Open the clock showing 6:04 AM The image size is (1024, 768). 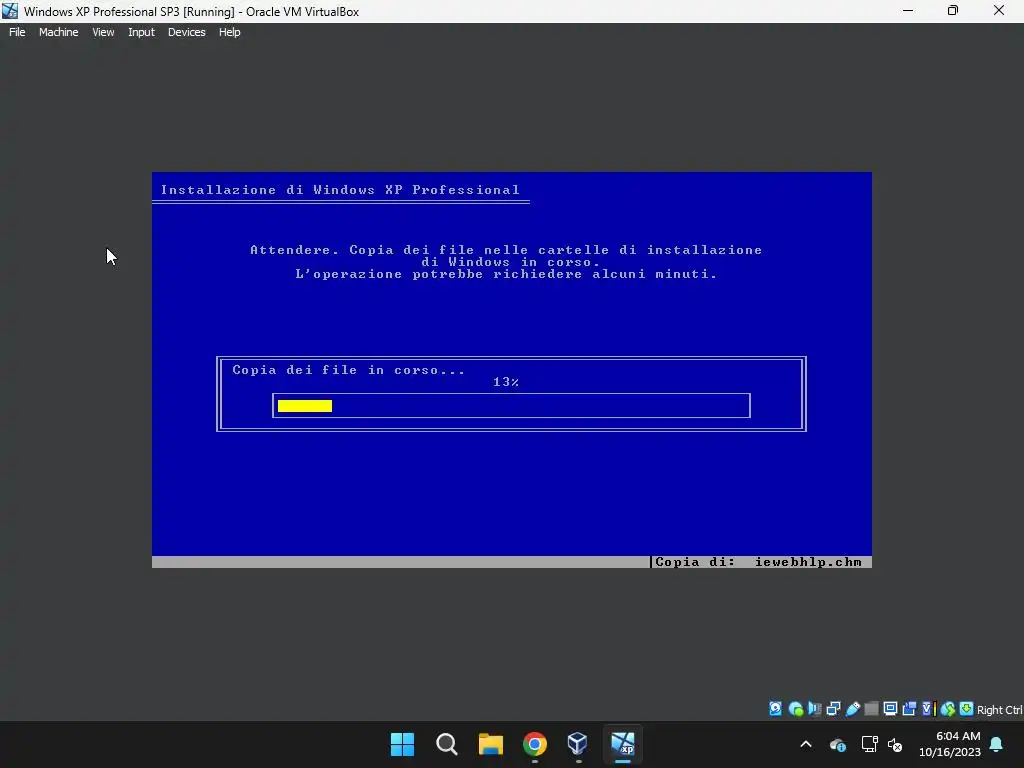pyautogui.click(x=950, y=744)
